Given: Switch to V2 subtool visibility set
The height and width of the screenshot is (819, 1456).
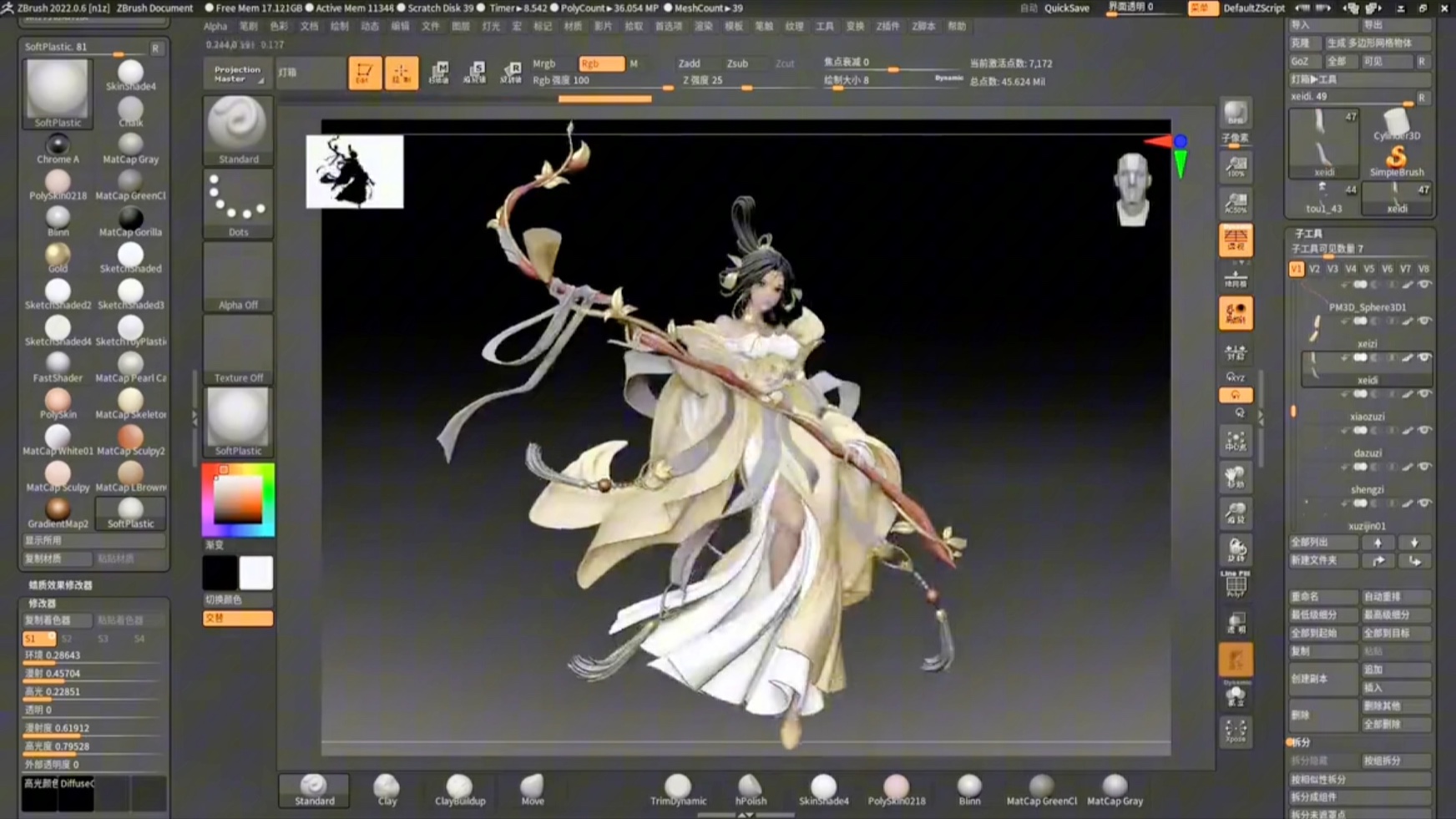Looking at the screenshot, I should point(1315,269).
